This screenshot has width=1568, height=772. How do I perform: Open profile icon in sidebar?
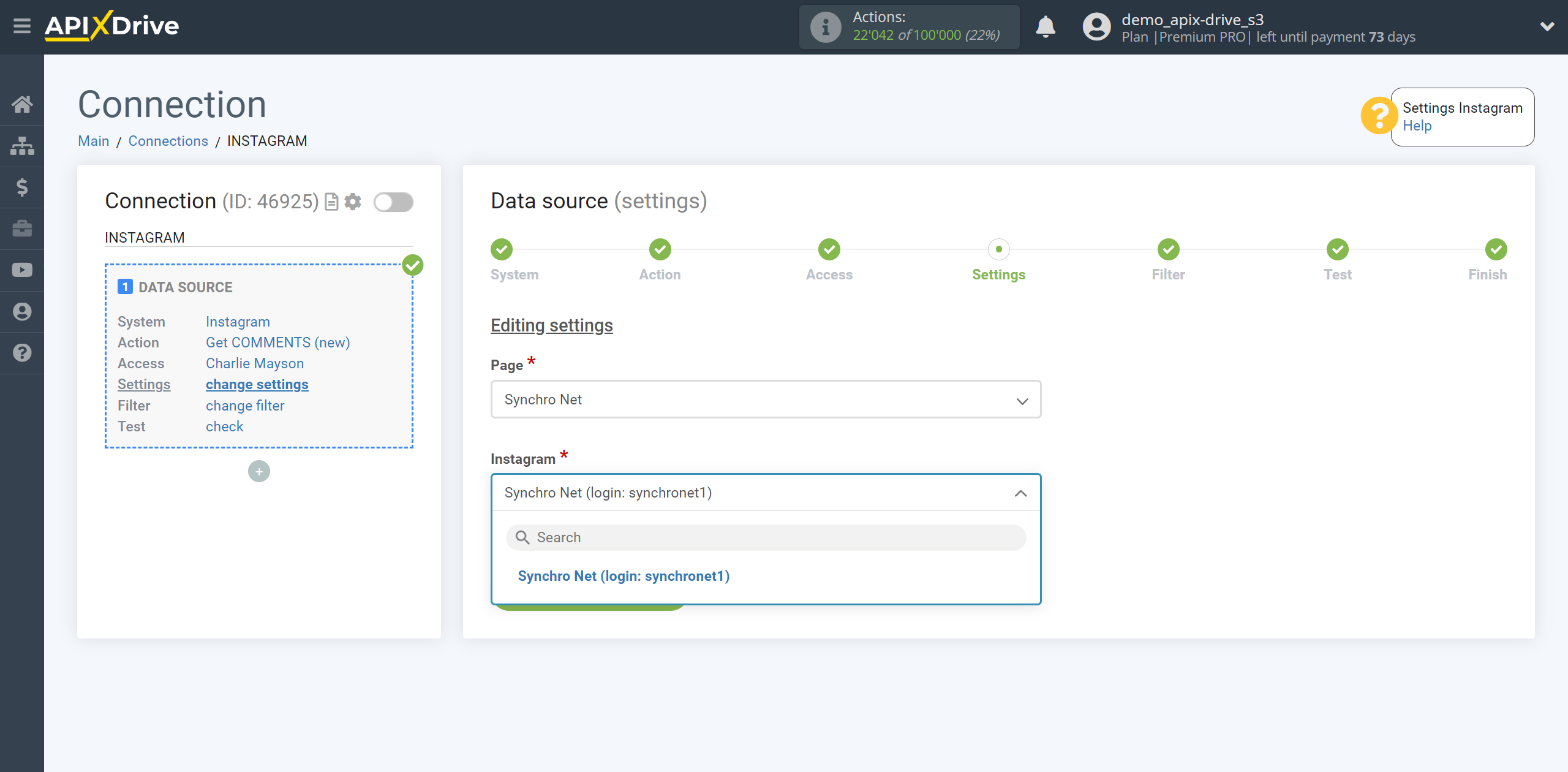(x=22, y=311)
